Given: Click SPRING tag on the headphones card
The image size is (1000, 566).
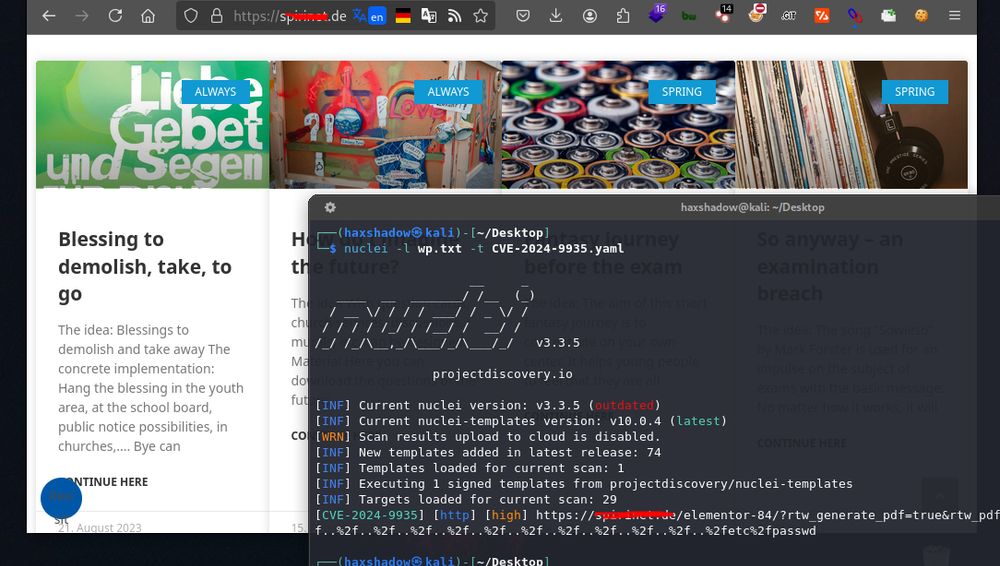Looking at the screenshot, I should pyautogui.click(x=915, y=92).
